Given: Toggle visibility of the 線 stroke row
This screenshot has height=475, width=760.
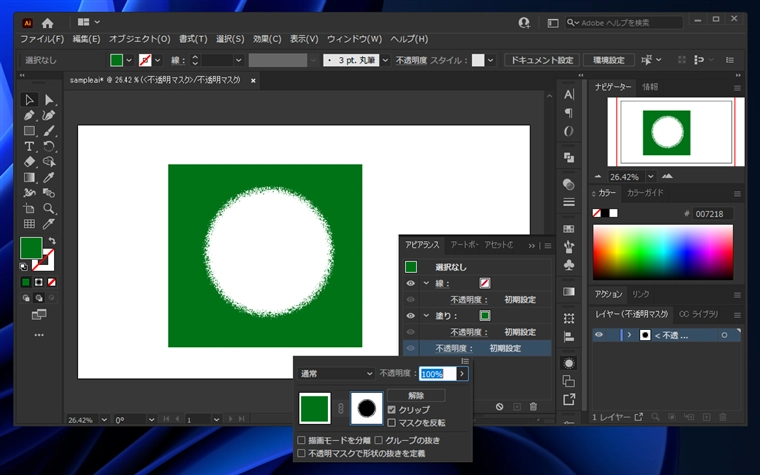Looking at the screenshot, I should [411, 284].
